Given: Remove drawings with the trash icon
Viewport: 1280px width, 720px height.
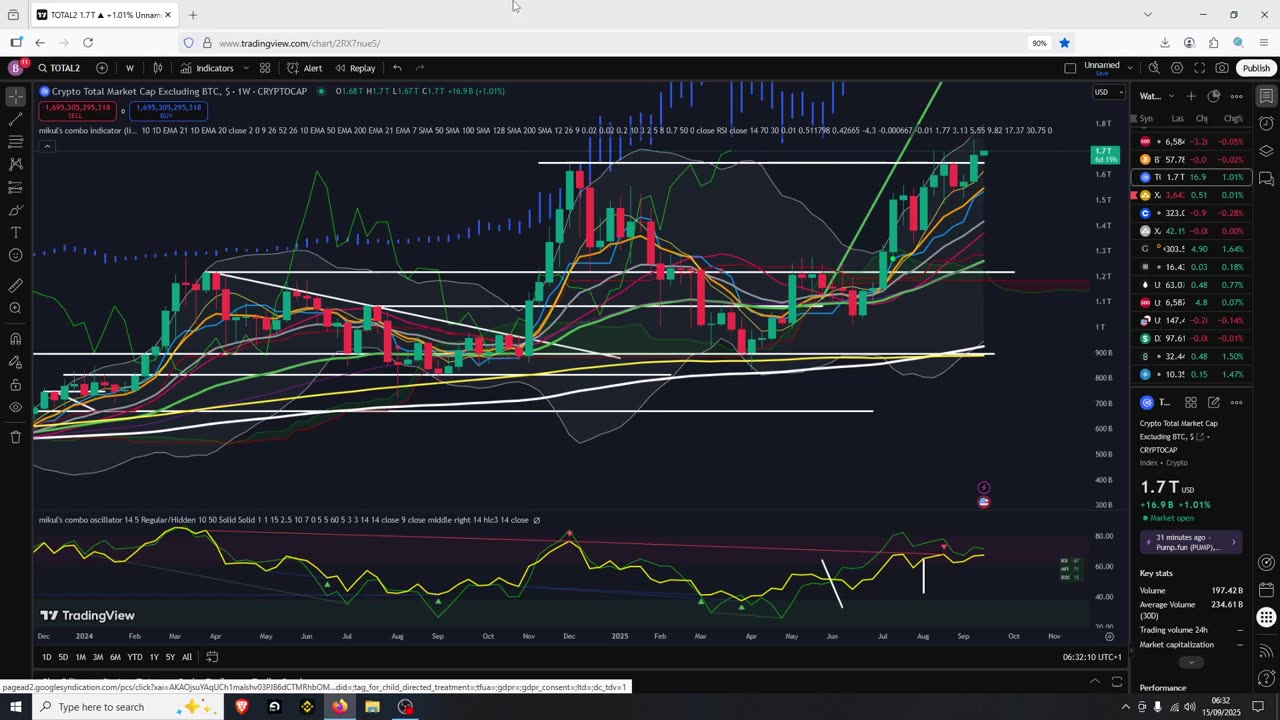Looking at the screenshot, I should 15,437.
